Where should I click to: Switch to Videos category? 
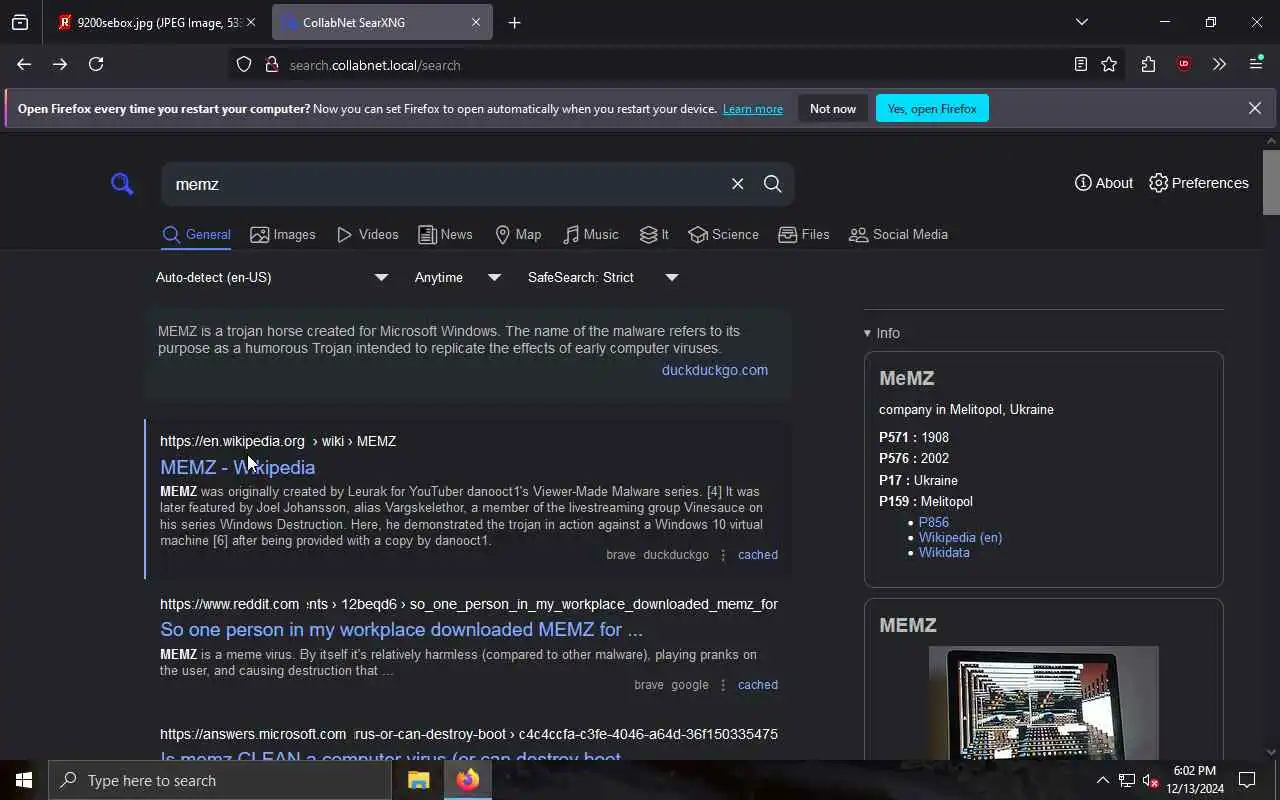367,235
